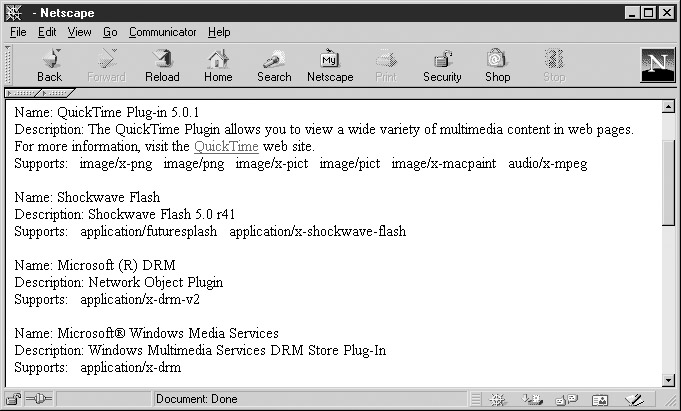This screenshot has height=411, width=681.
Task: Undock the component bar using its grip
Action: (478, 399)
